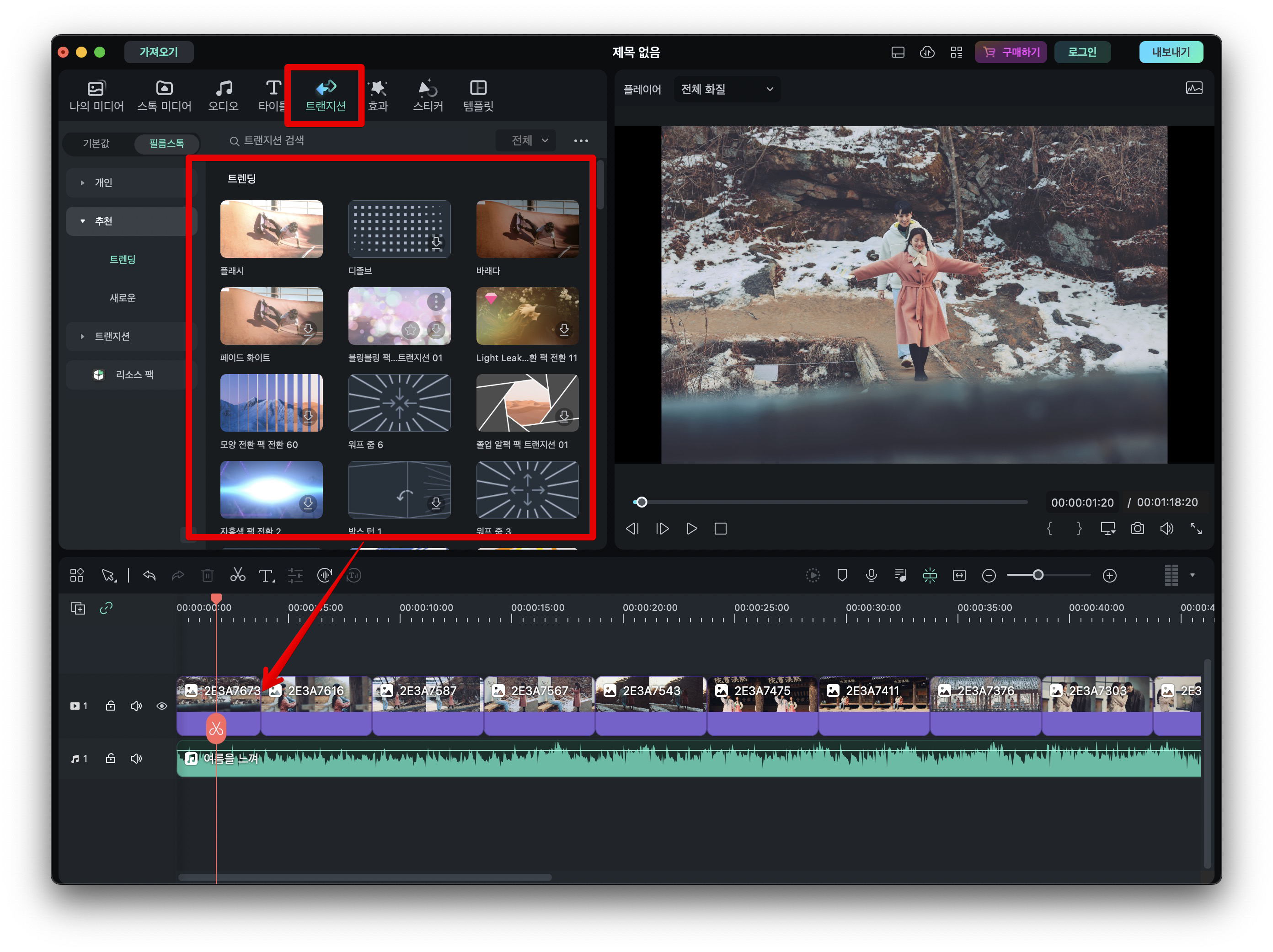
Task: Switch to the 효과 tab
Action: (378, 95)
